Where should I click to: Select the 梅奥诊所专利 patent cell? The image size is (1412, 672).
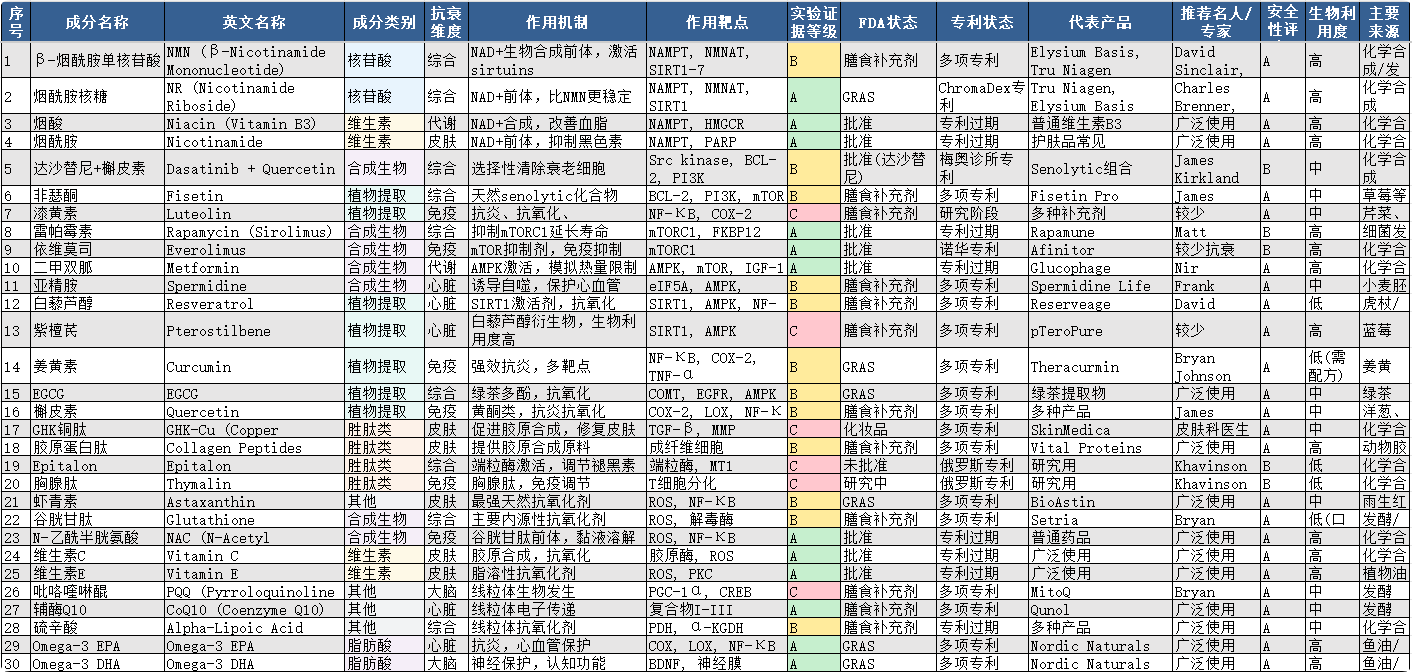pyautogui.click(x=982, y=168)
